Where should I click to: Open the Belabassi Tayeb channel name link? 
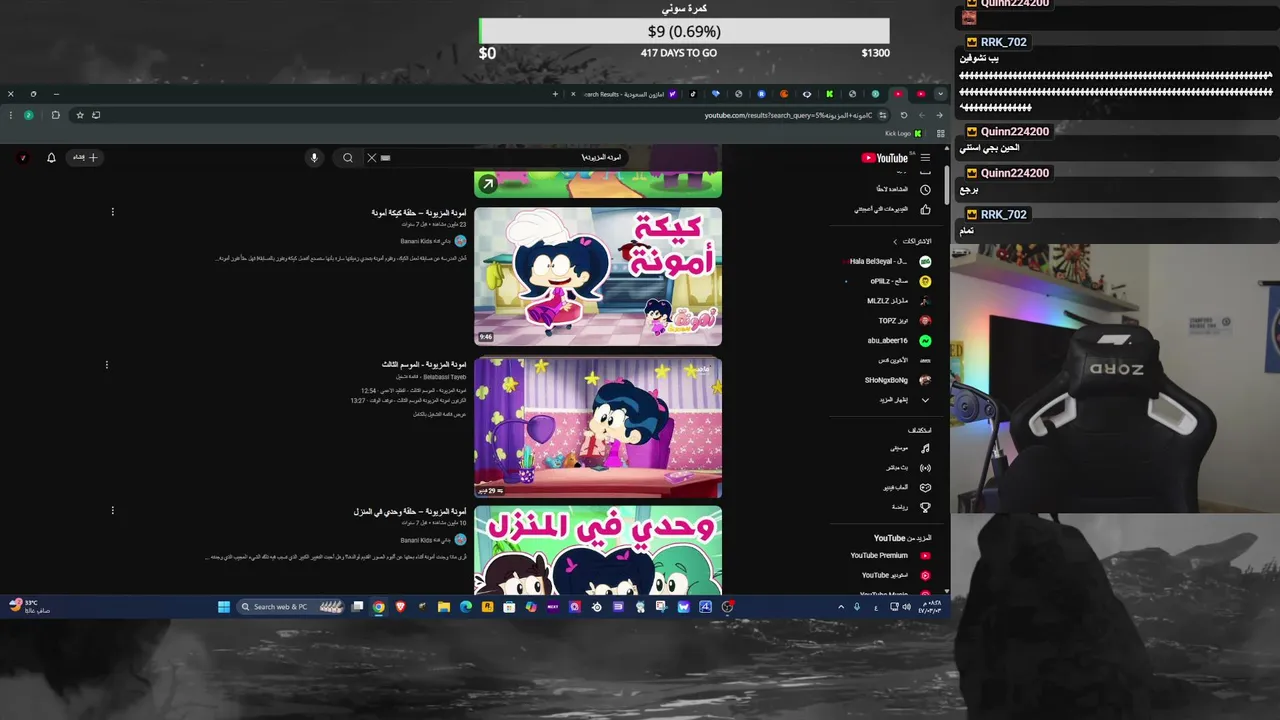point(444,377)
